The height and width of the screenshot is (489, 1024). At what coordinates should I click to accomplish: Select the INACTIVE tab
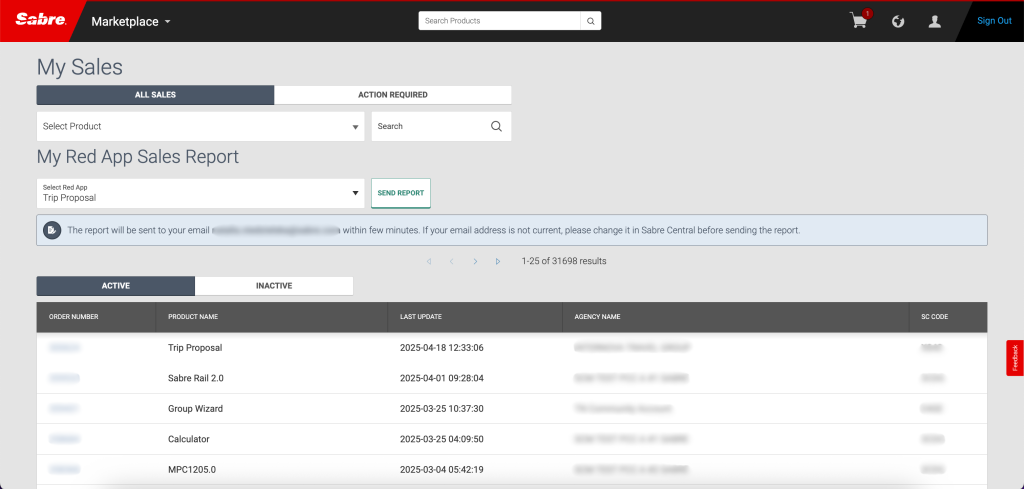click(x=274, y=286)
